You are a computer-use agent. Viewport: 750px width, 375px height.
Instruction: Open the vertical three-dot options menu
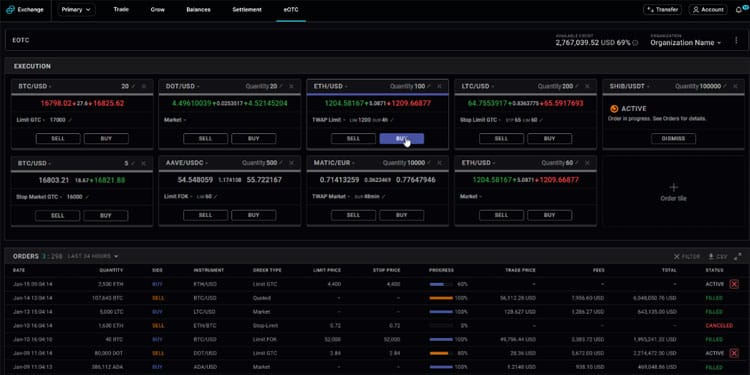[736, 41]
